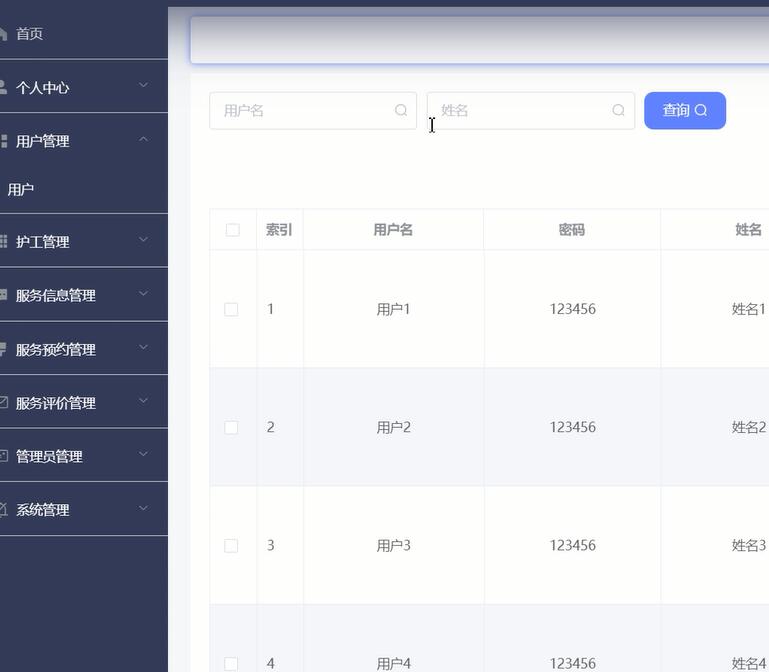
Task: Click password 123456 in 用户3 row
Action: [x=572, y=545]
